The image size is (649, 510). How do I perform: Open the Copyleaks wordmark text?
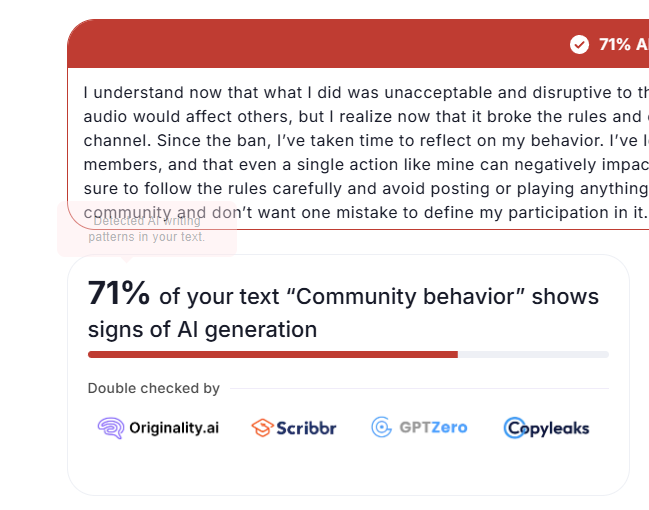click(x=553, y=428)
